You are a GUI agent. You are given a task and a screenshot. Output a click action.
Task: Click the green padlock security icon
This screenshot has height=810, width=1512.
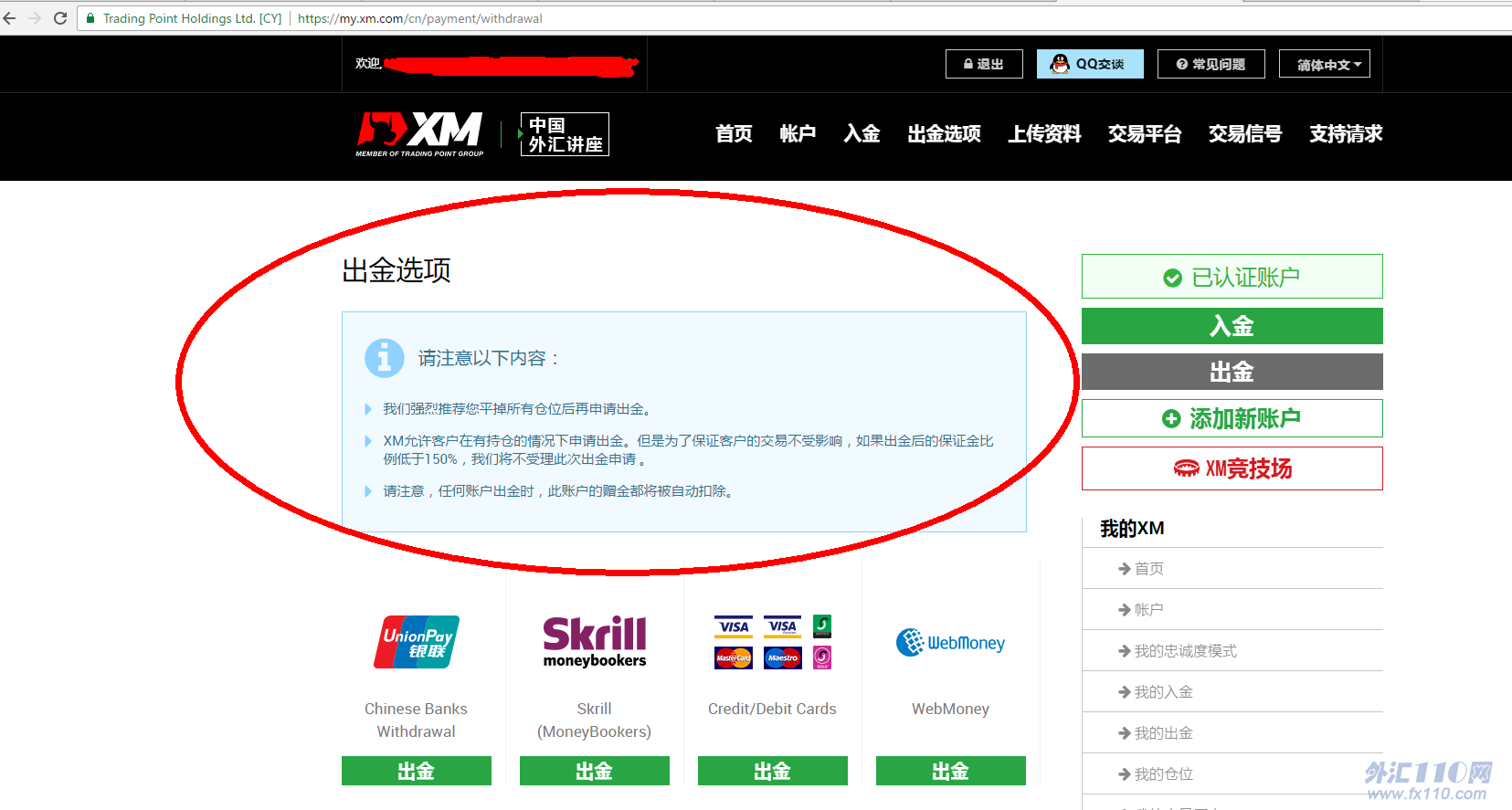90,18
